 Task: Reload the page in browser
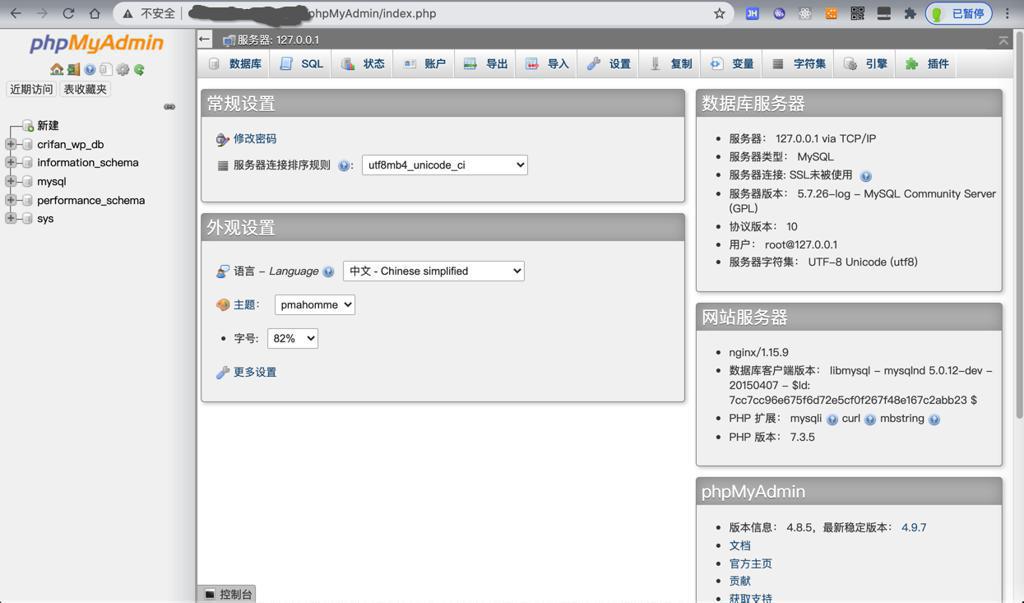click(x=68, y=14)
